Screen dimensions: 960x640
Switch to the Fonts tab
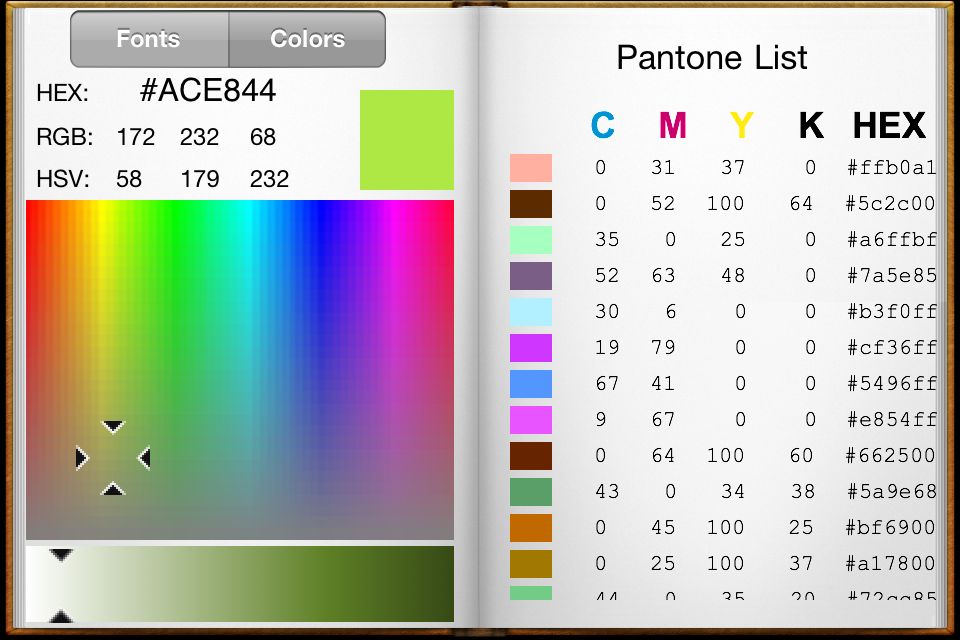pyautogui.click(x=149, y=39)
